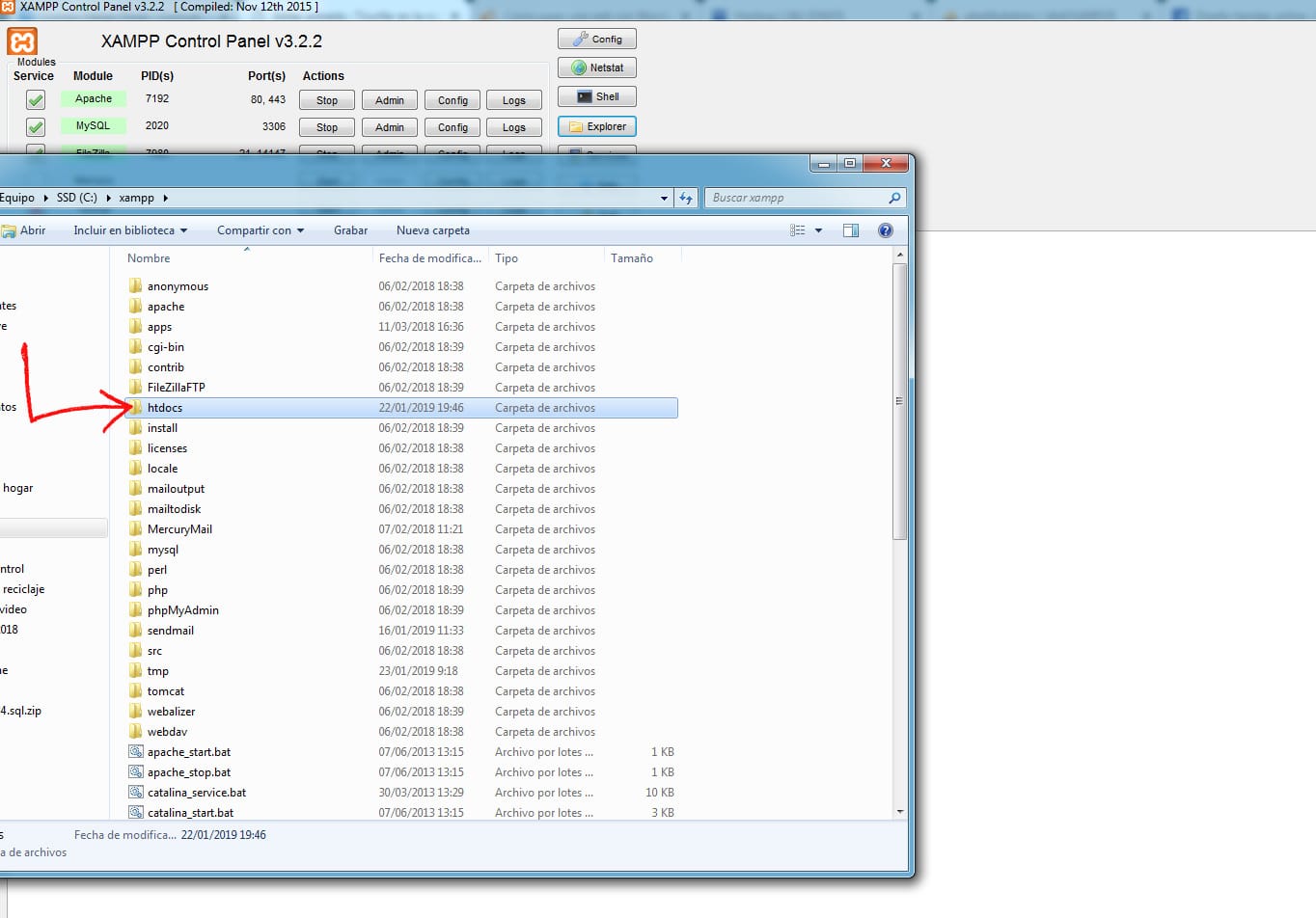
Task: Expand the 'Incluir en biblioteca' dropdown
Action: coord(130,230)
